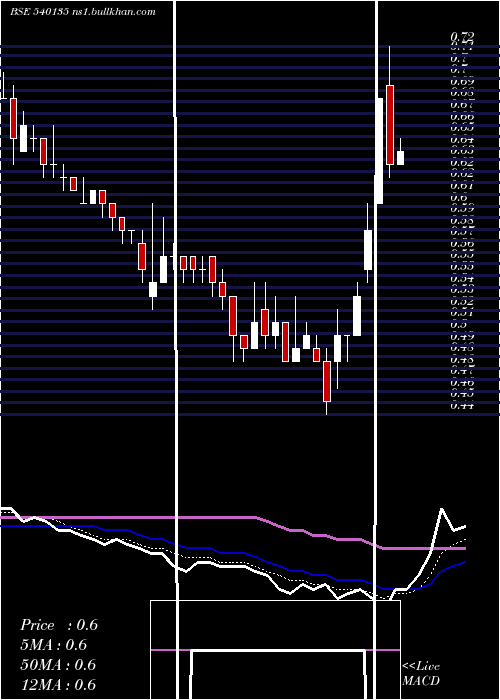Click the '50MA : 0.6' label
This screenshot has width=500, height=700.
click(x=58, y=665)
